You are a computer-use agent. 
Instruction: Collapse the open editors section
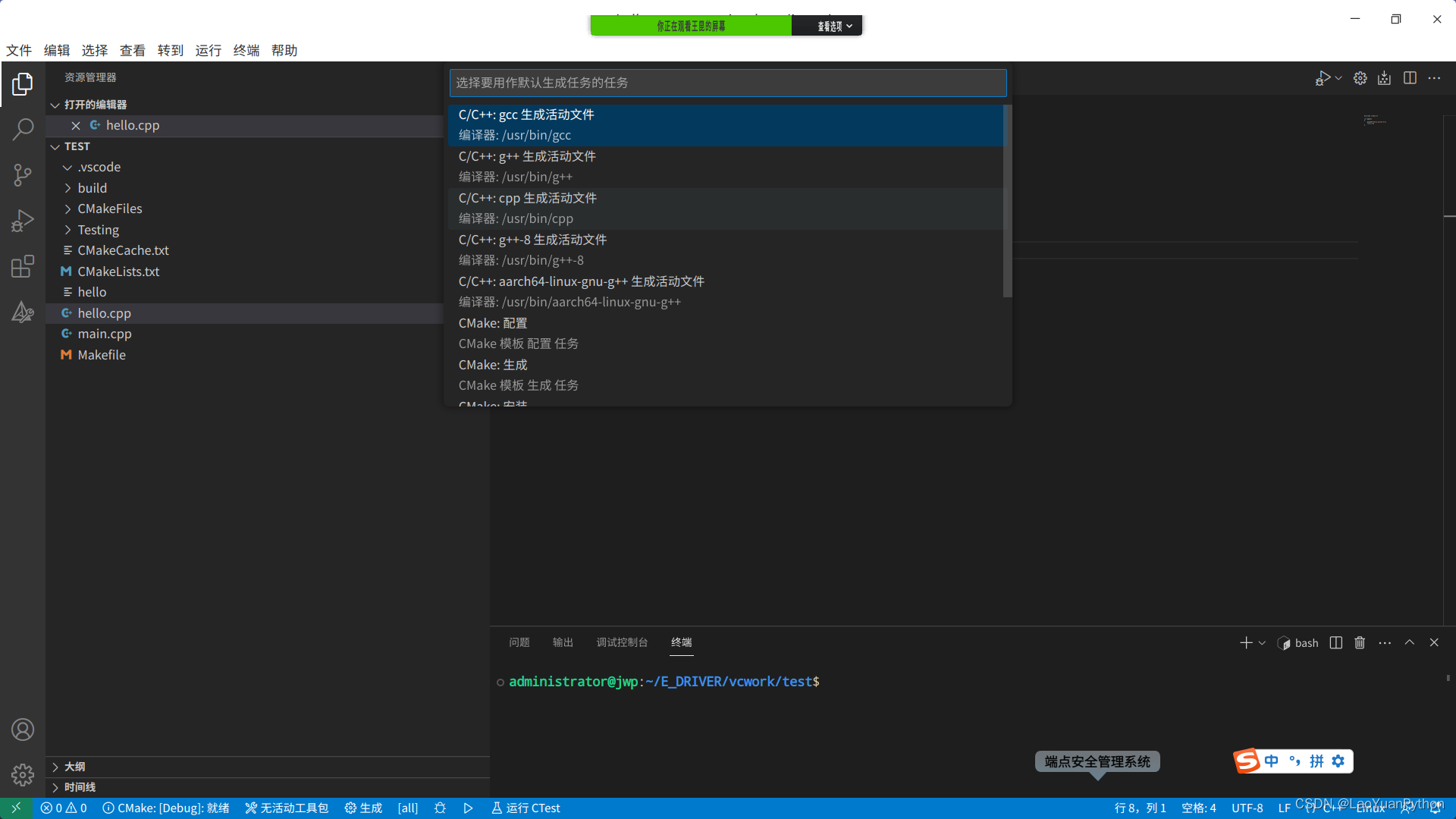(x=55, y=105)
